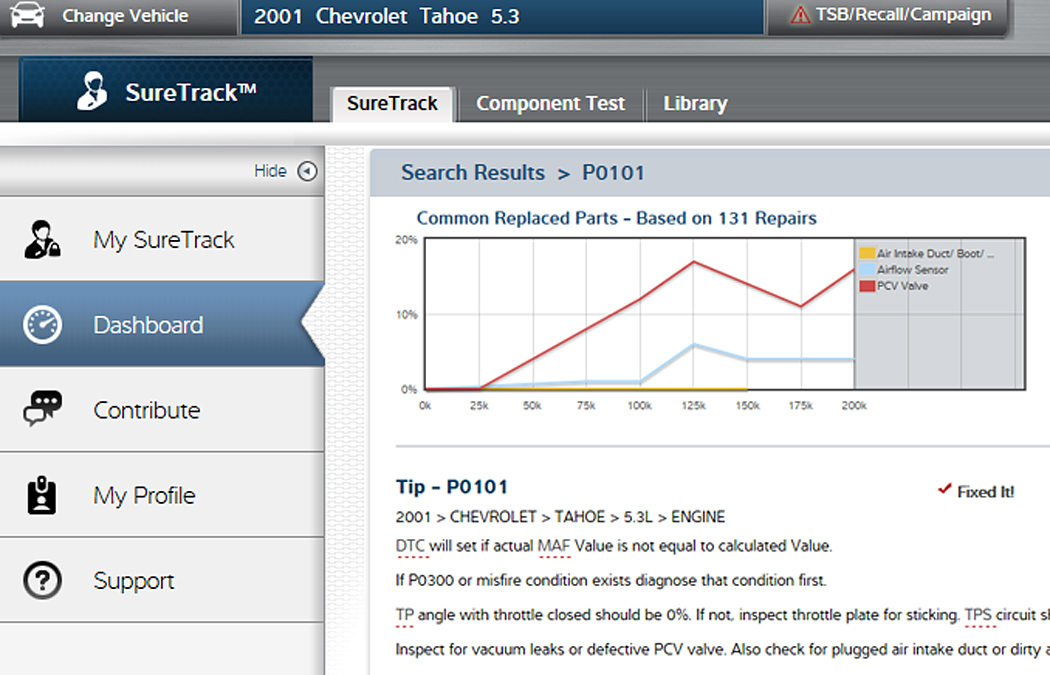Screen dimensions: 1050x675
Task: Click the Common Replaced Parts chart title
Action: tap(617, 218)
